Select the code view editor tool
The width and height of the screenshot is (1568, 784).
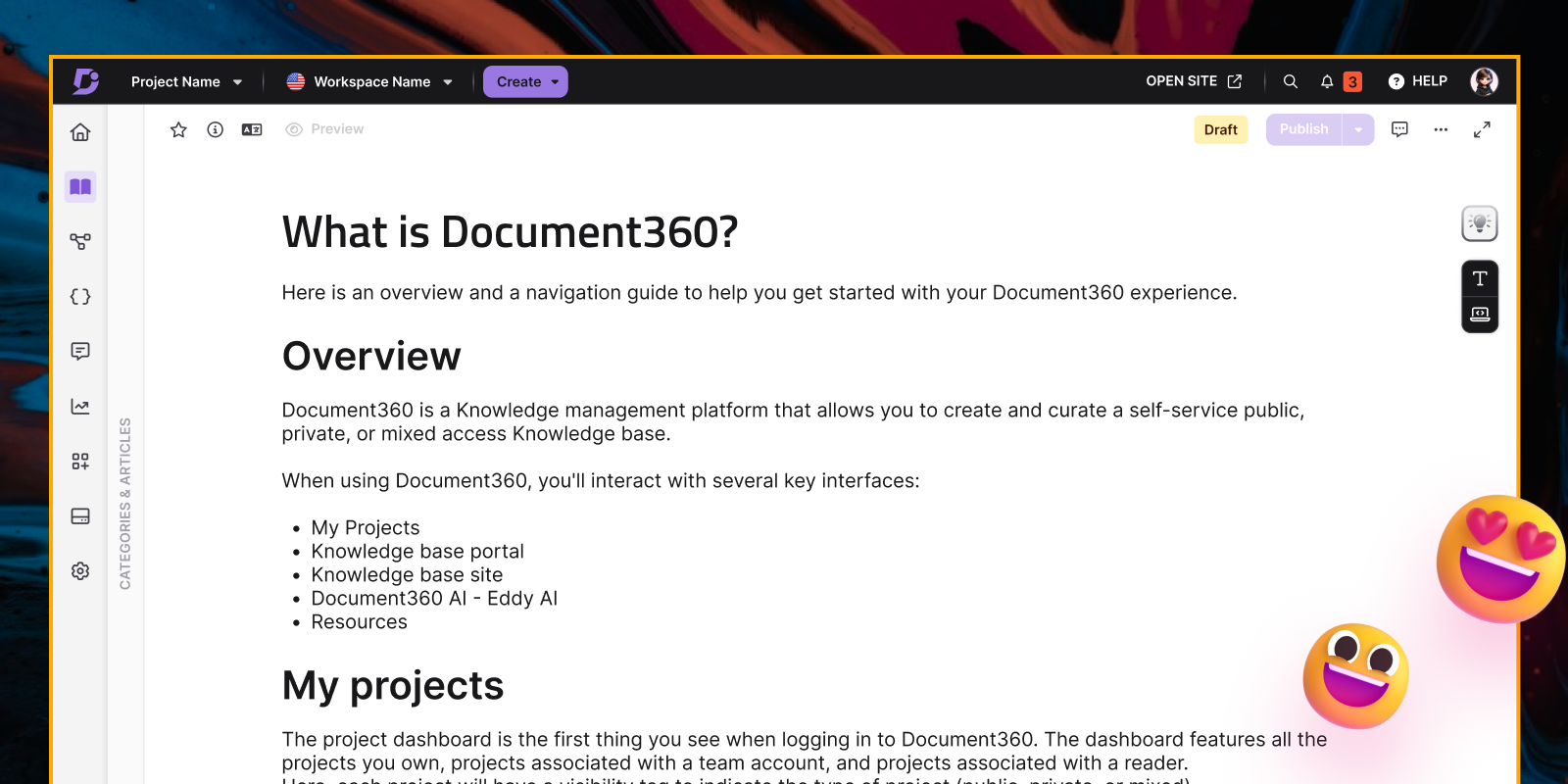tap(1480, 314)
